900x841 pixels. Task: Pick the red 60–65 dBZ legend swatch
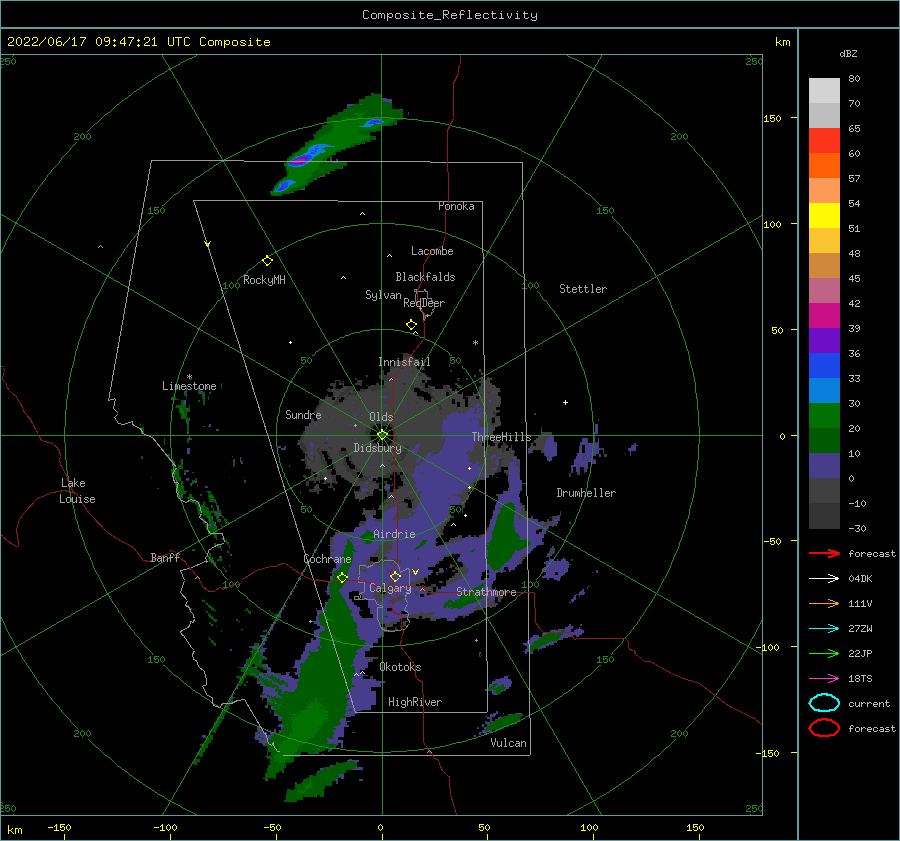point(824,141)
